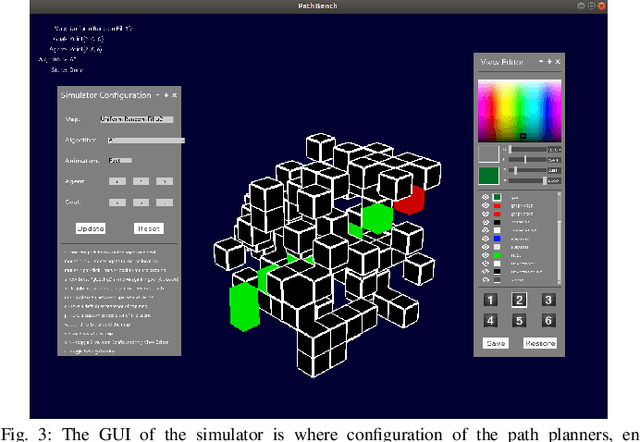Click the plus icon on View Editor panel
The image size is (640, 442).
coord(549,62)
